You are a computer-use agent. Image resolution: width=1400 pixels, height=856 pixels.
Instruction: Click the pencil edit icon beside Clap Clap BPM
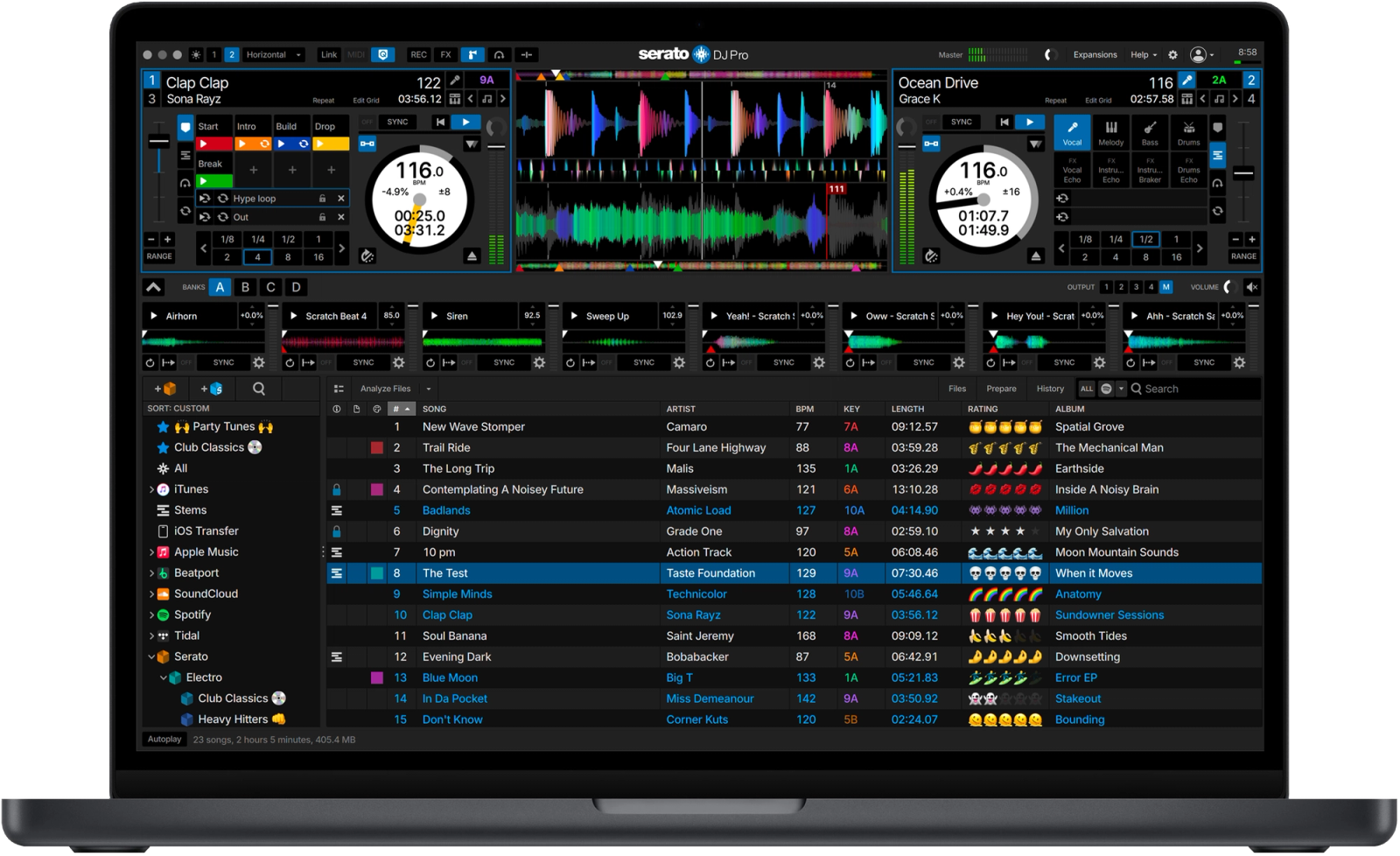pos(455,81)
